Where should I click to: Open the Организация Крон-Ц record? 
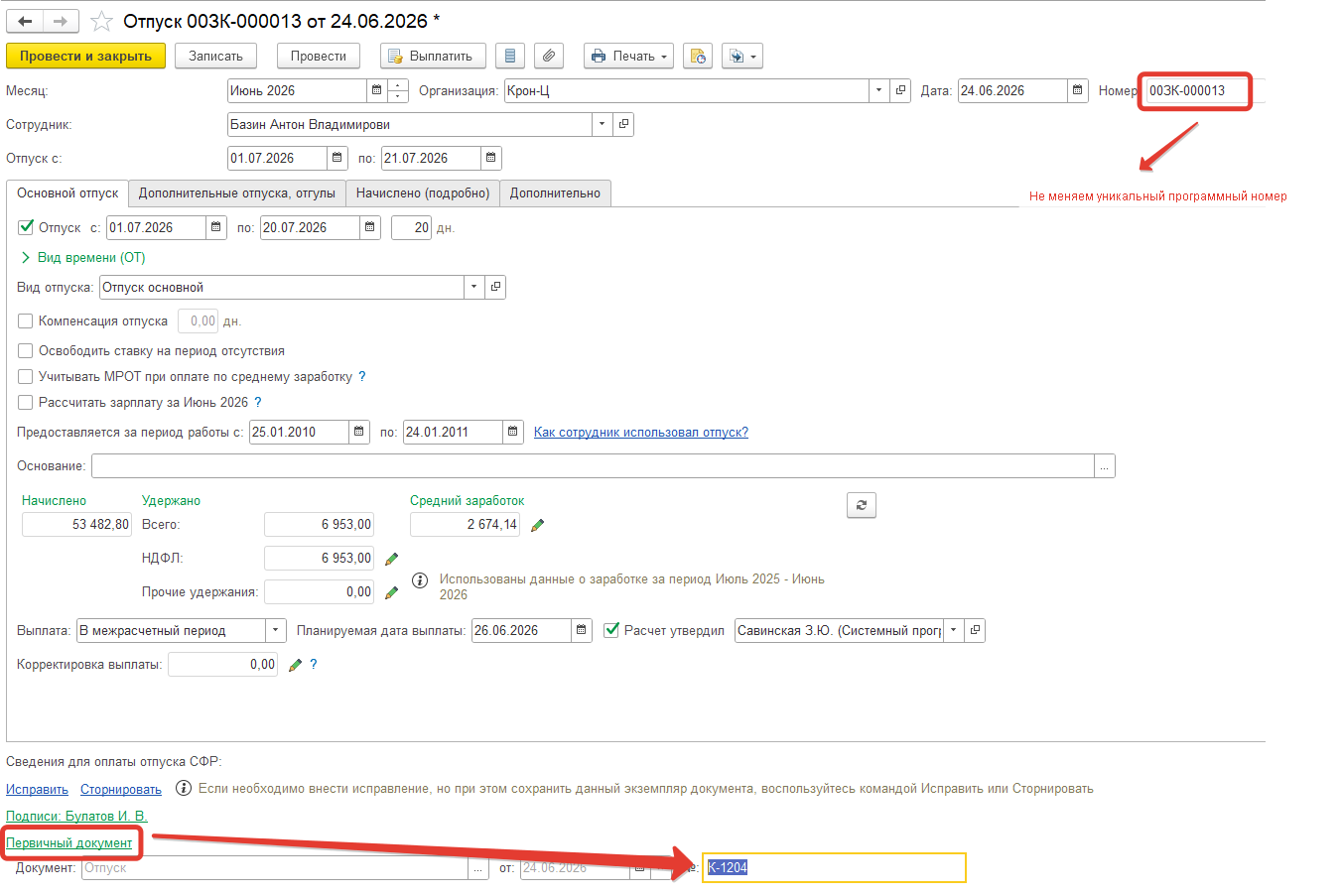point(900,90)
